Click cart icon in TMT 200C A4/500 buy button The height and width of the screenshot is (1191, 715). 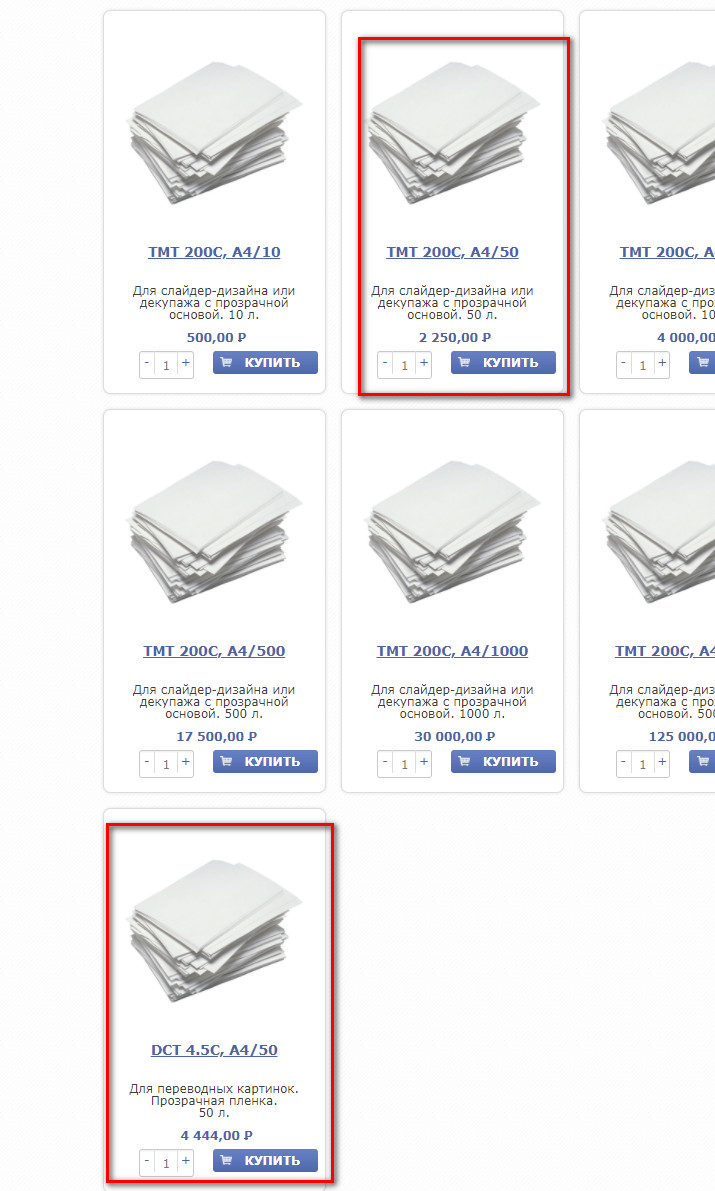[x=226, y=761]
